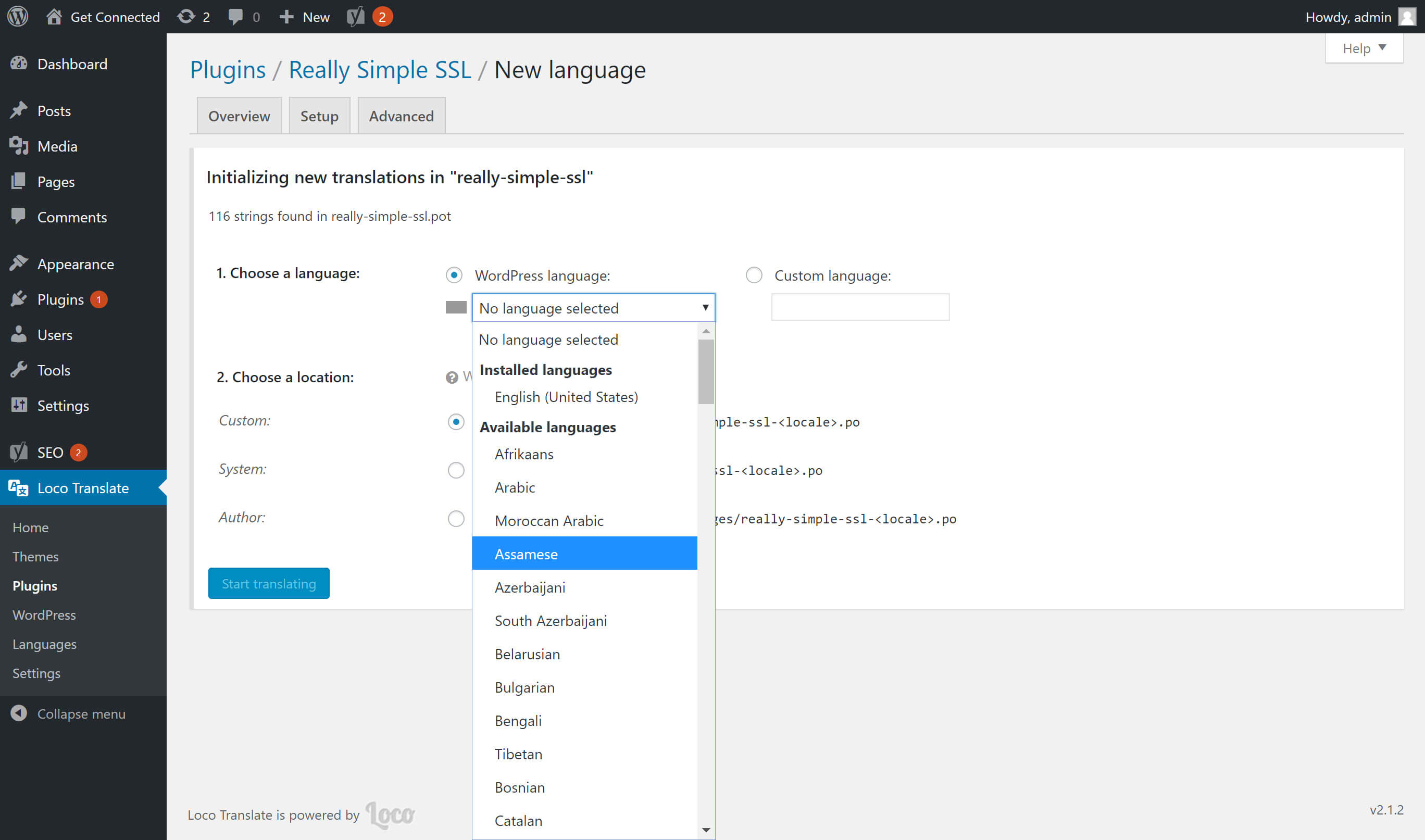Open Languages under Loco Translate

click(x=45, y=644)
